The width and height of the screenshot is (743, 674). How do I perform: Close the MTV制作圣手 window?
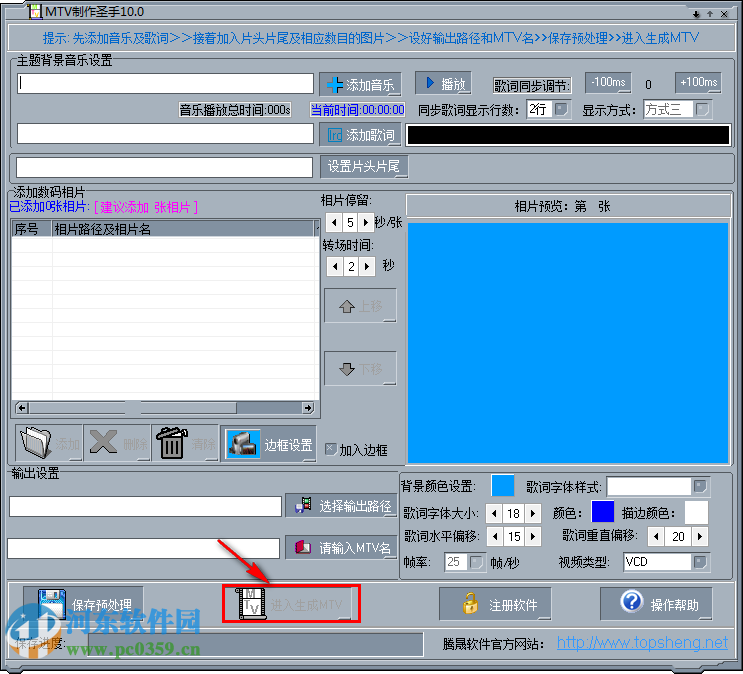(x=724, y=14)
